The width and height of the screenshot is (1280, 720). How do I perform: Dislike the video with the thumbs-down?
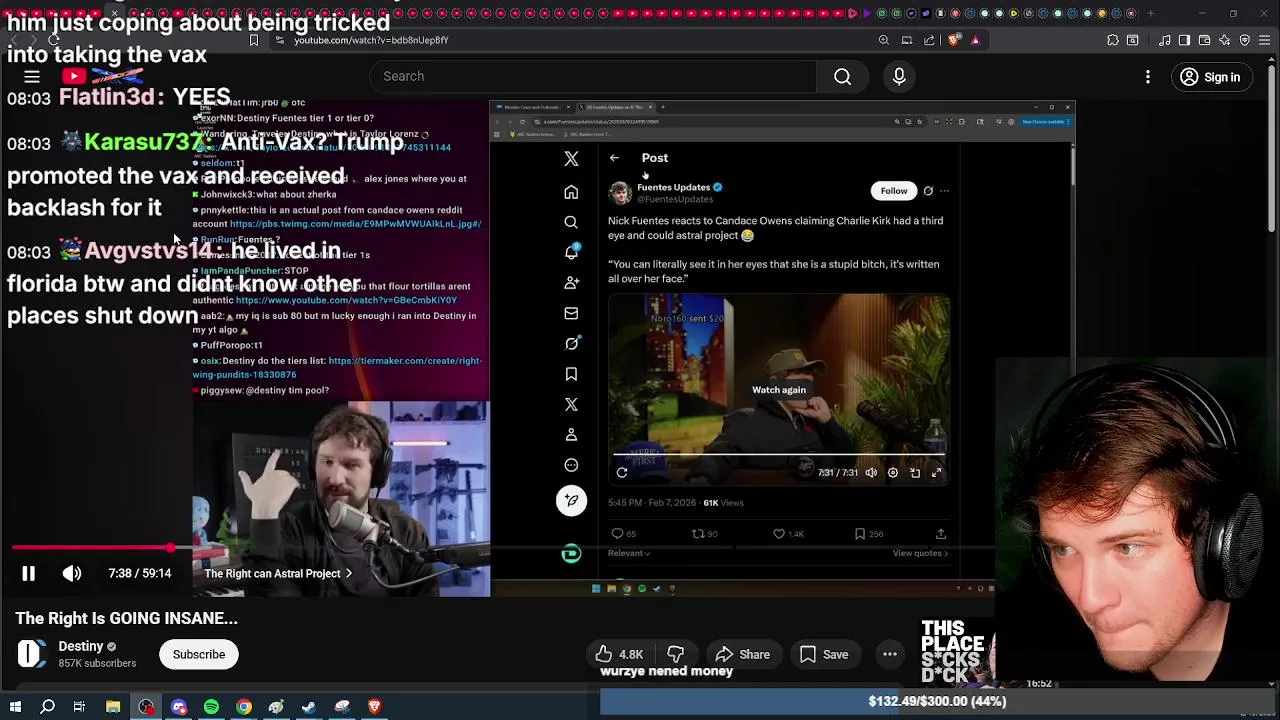pyautogui.click(x=676, y=654)
